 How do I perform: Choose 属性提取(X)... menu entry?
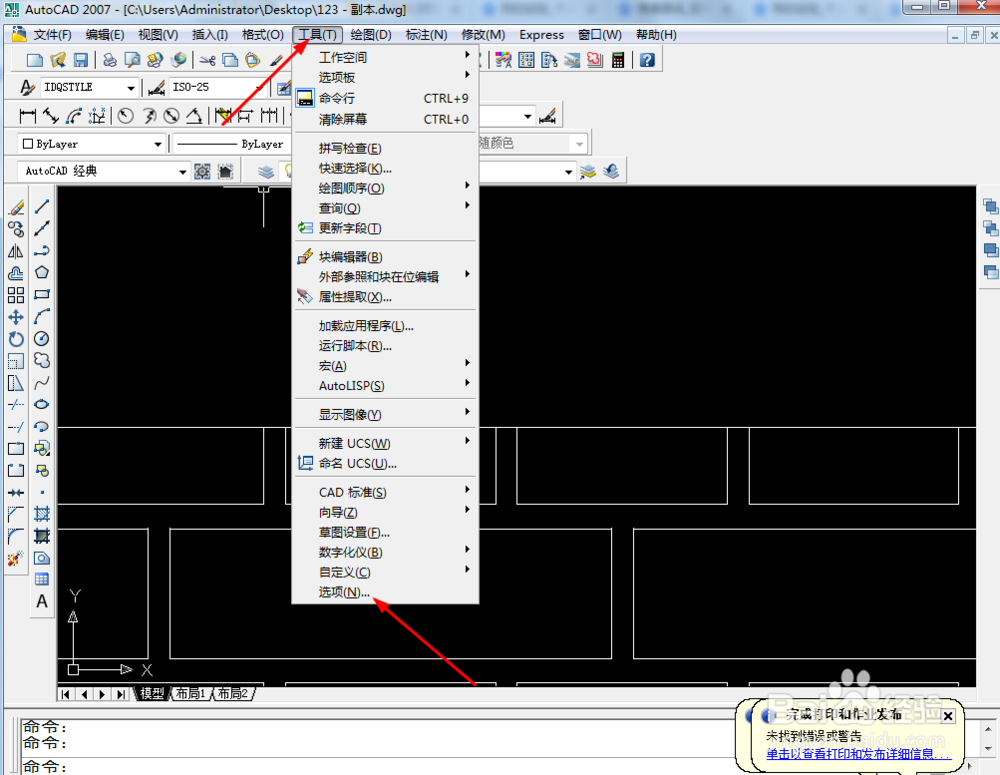(x=385, y=297)
